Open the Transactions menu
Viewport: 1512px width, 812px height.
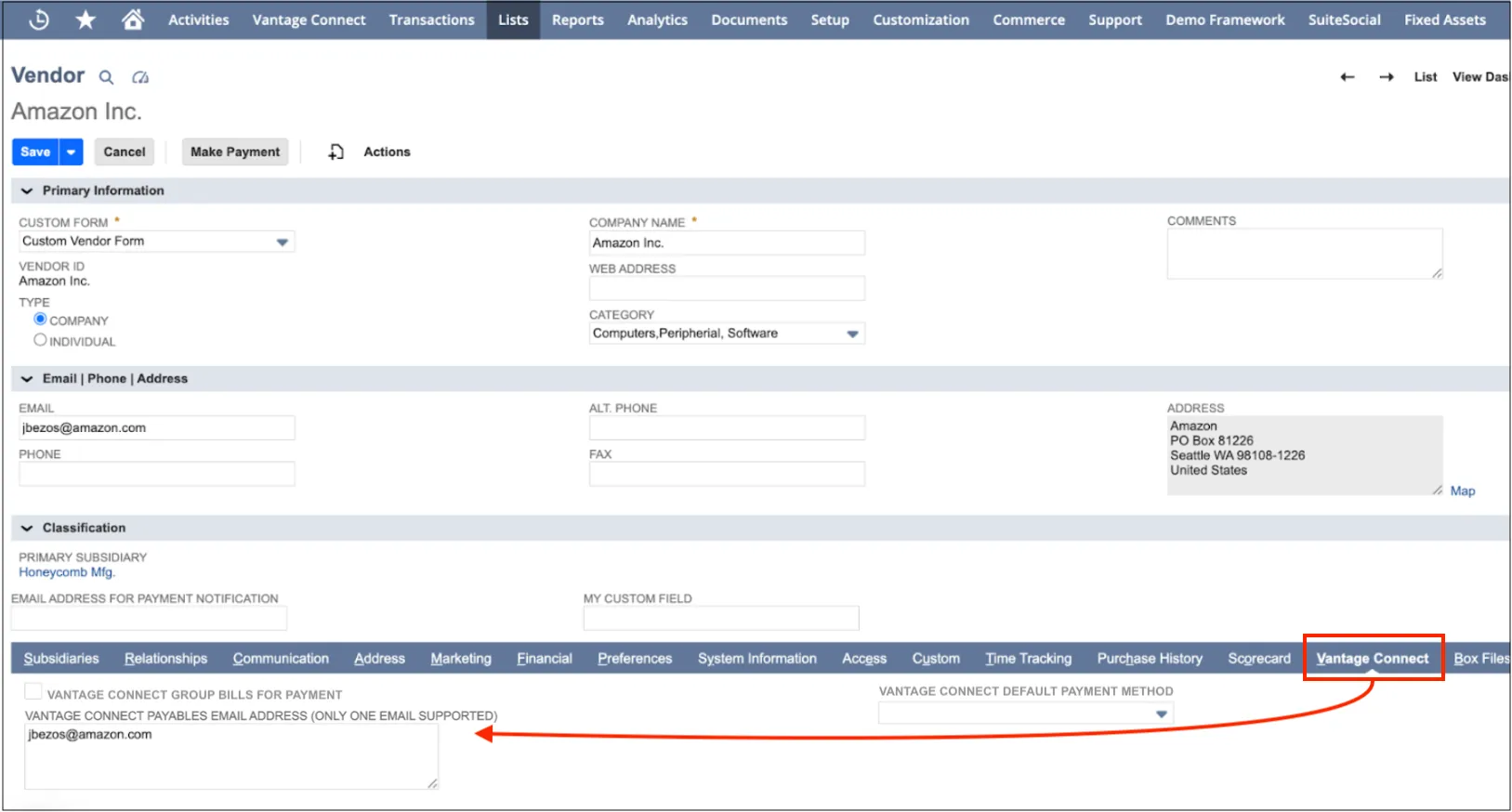[x=431, y=20]
